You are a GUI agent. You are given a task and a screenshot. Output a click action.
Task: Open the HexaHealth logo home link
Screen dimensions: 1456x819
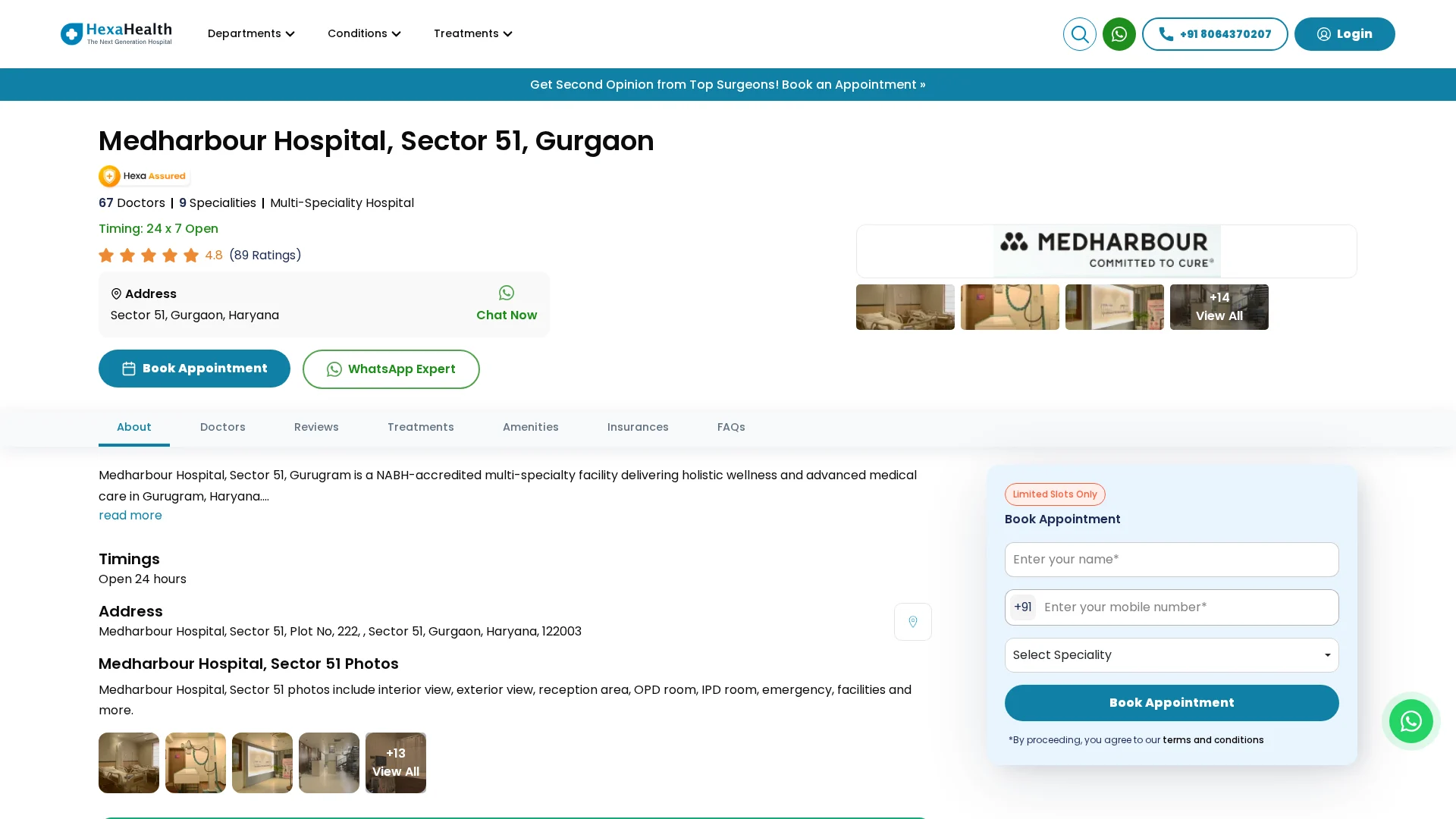tap(116, 34)
